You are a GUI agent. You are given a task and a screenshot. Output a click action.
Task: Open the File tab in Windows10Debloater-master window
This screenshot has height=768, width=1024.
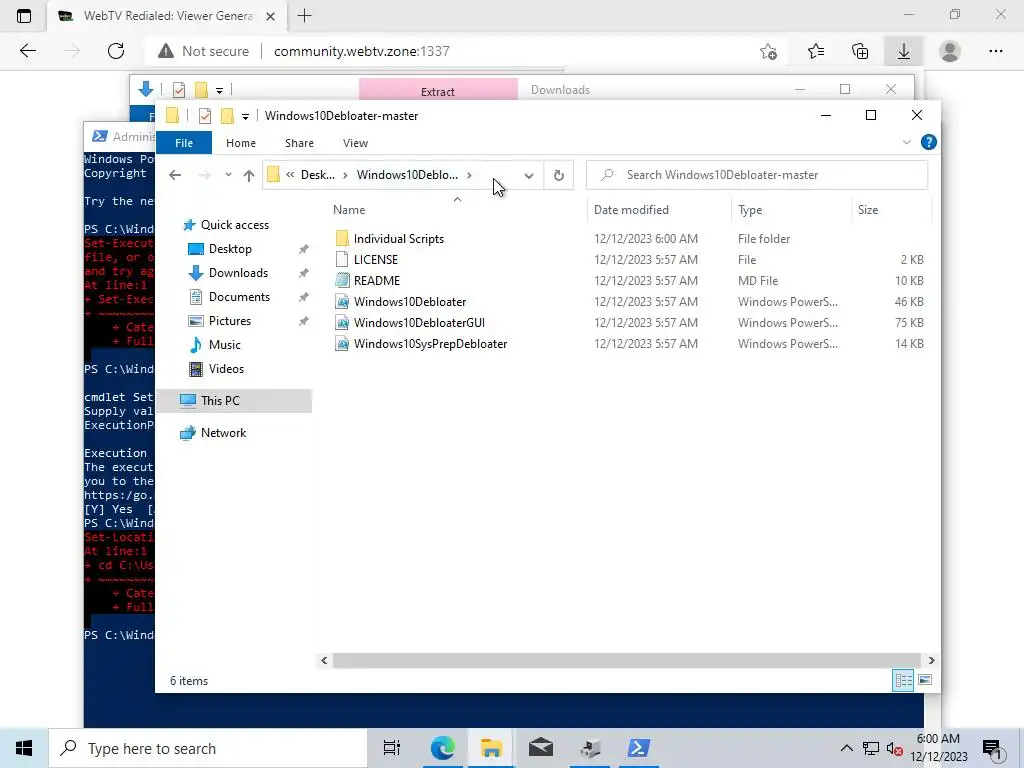pyautogui.click(x=184, y=143)
